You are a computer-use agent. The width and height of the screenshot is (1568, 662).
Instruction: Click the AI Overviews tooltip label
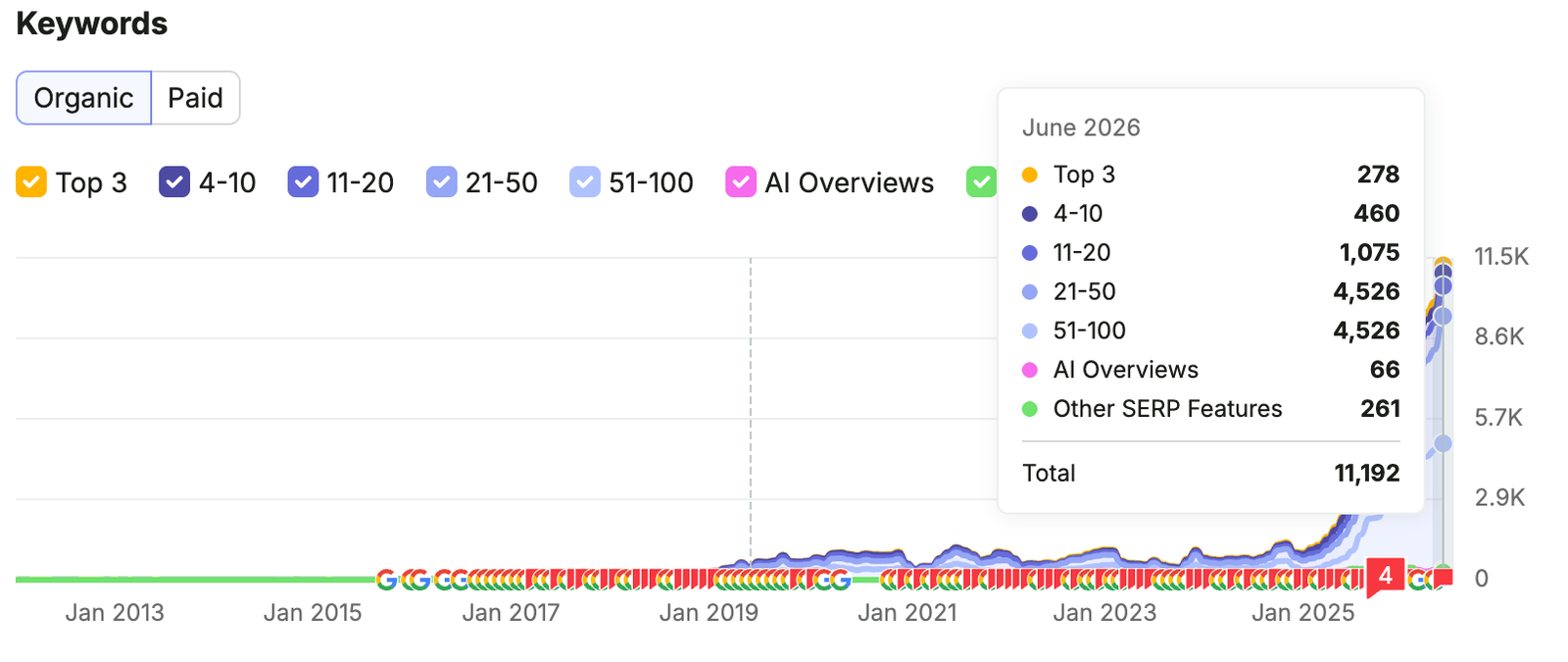[1125, 370]
